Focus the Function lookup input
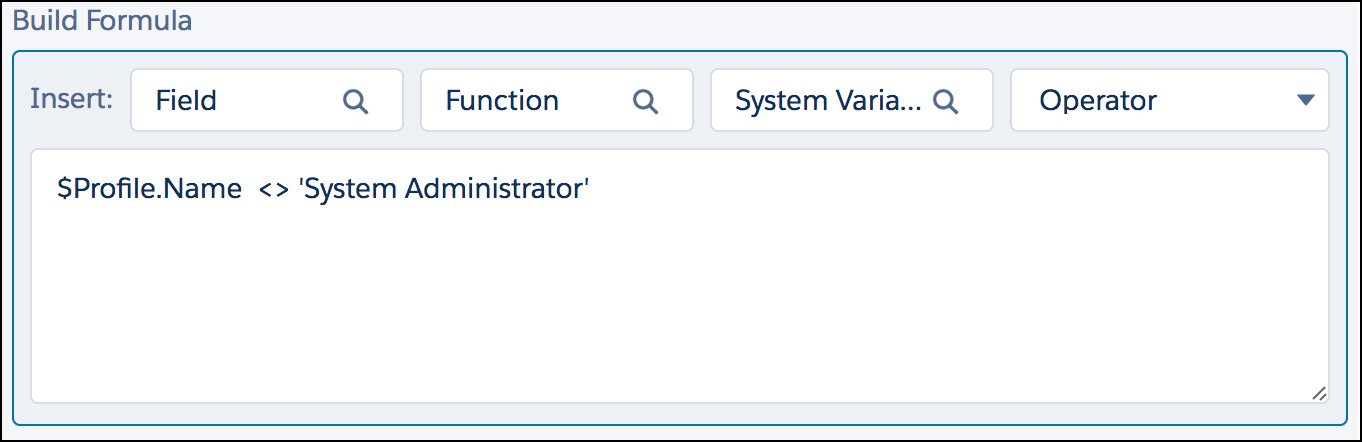 [x=557, y=100]
